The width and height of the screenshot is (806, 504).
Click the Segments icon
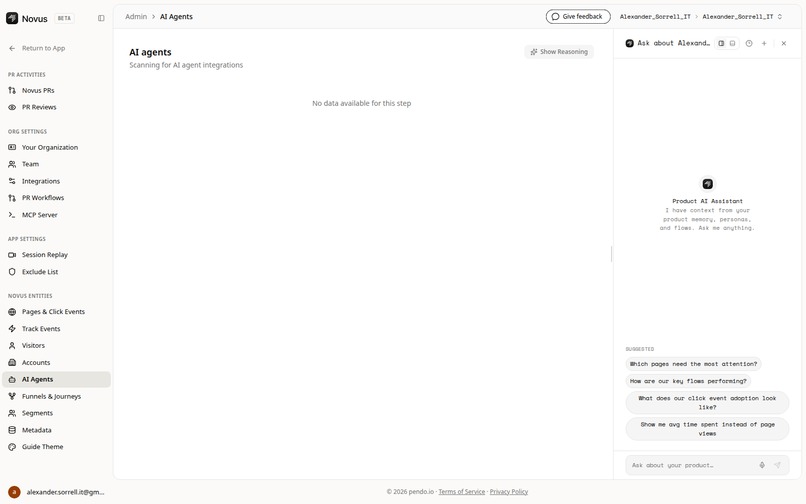[12, 413]
